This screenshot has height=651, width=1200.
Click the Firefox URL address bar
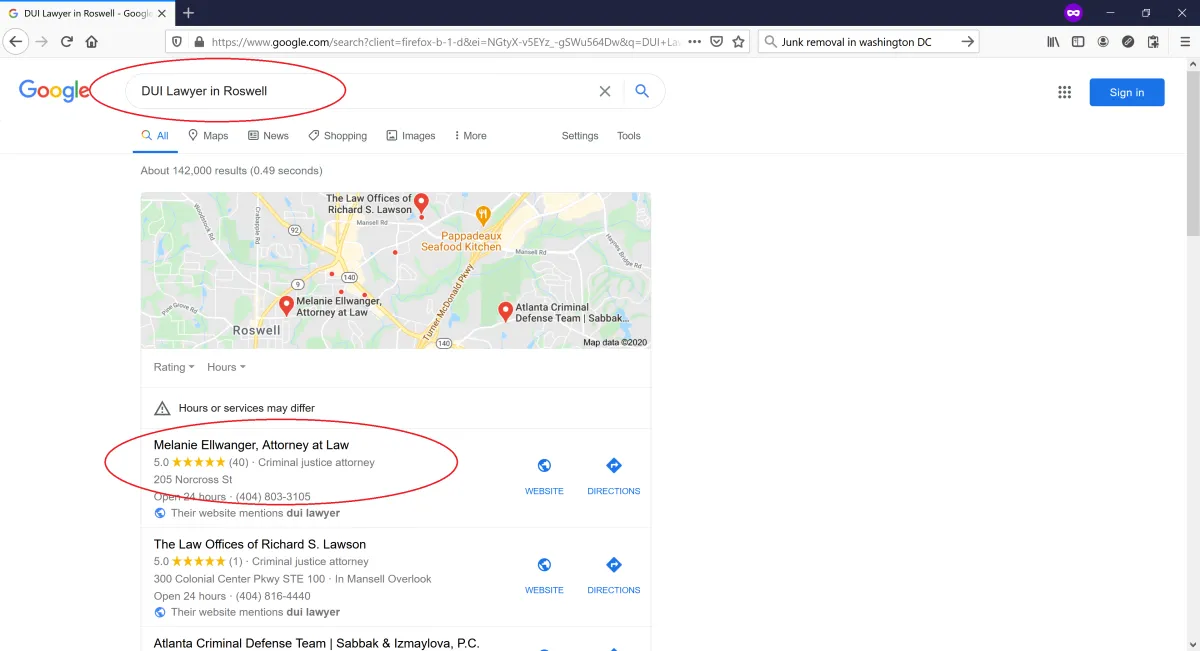tap(445, 42)
